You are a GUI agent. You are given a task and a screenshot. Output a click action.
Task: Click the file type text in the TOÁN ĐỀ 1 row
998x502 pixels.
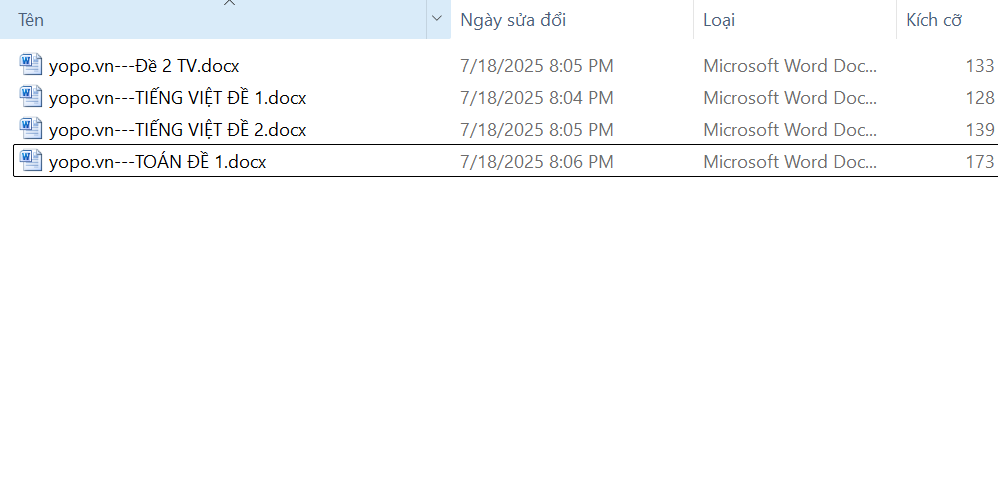tap(789, 162)
